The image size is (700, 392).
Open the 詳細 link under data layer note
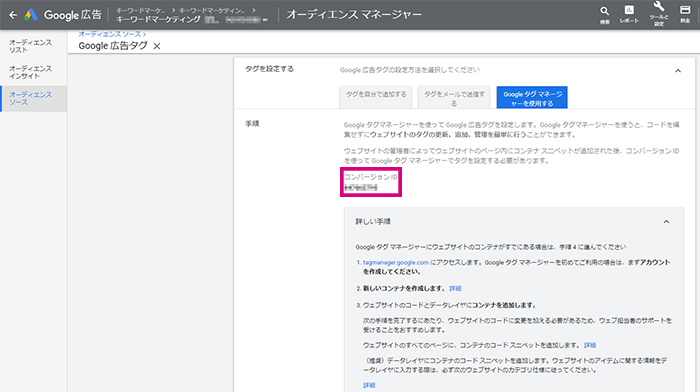click(369, 385)
